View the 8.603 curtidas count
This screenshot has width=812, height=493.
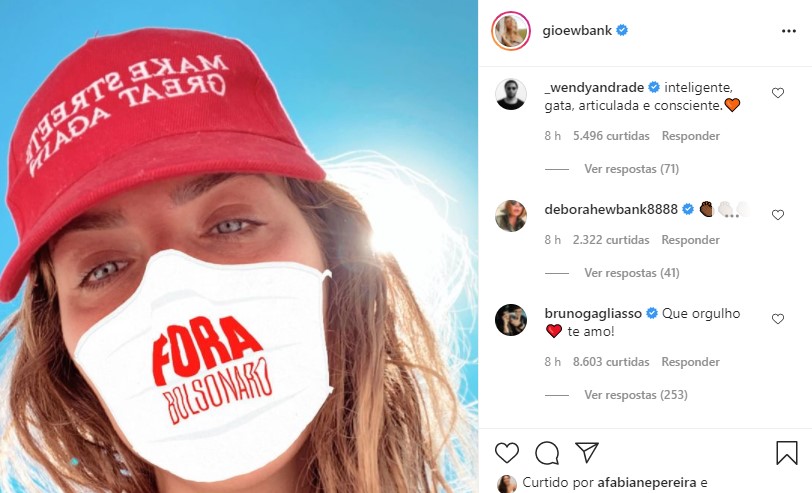pos(611,361)
